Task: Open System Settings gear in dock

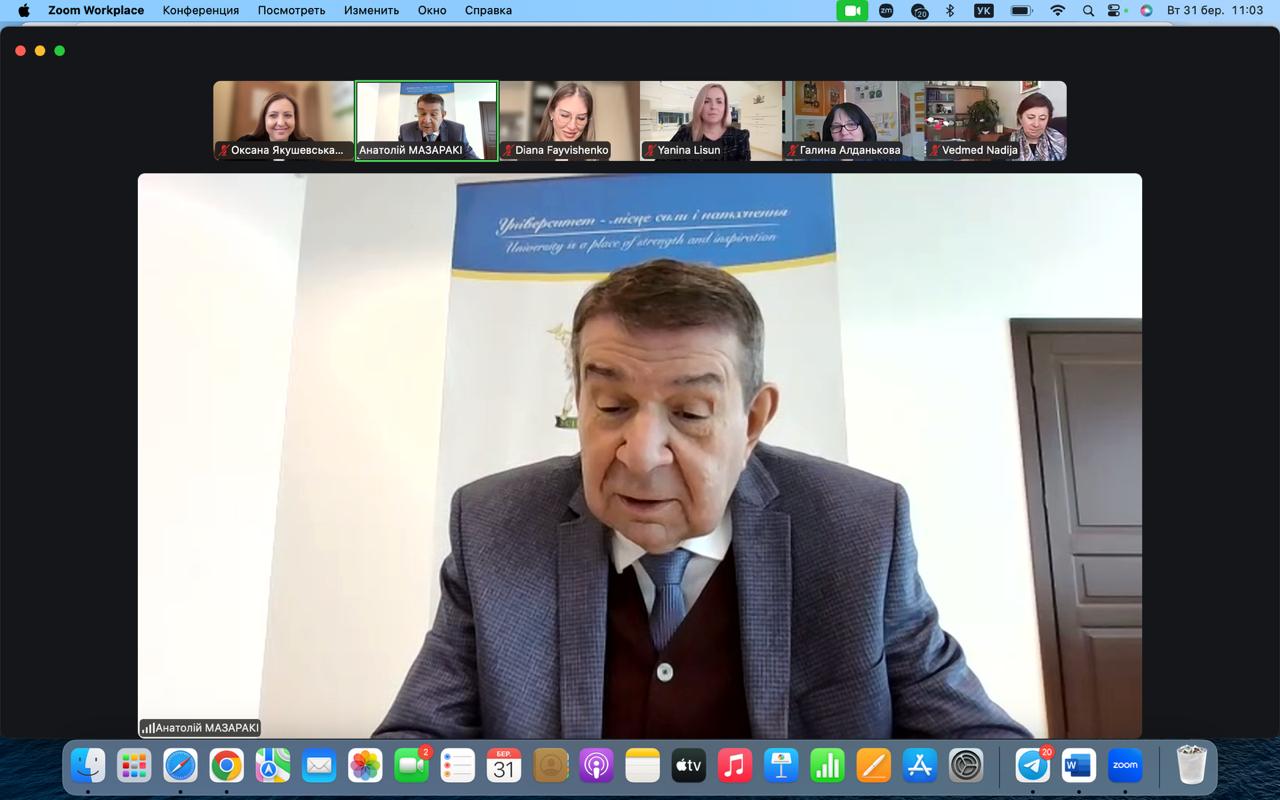Action: click(966, 766)
